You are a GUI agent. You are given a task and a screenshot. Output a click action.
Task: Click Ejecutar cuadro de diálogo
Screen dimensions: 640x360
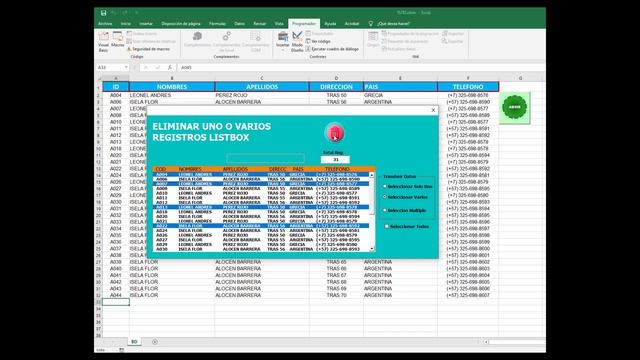click(332, 49)
